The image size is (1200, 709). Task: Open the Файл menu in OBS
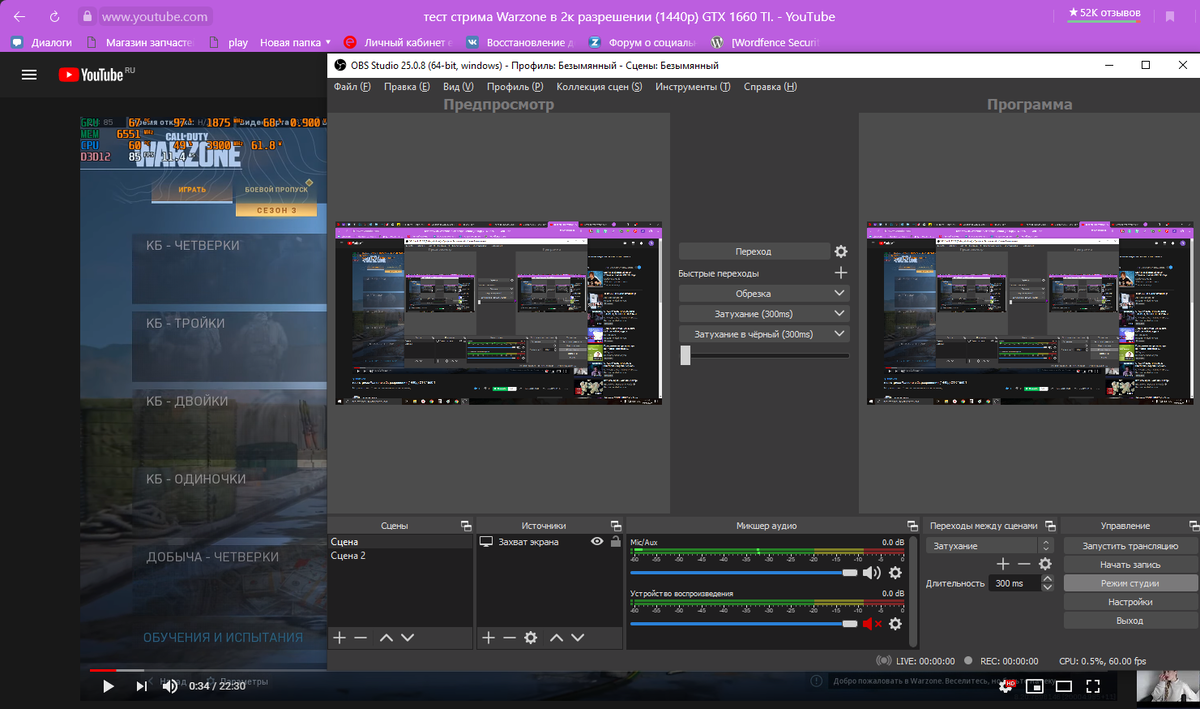[352, 87]
